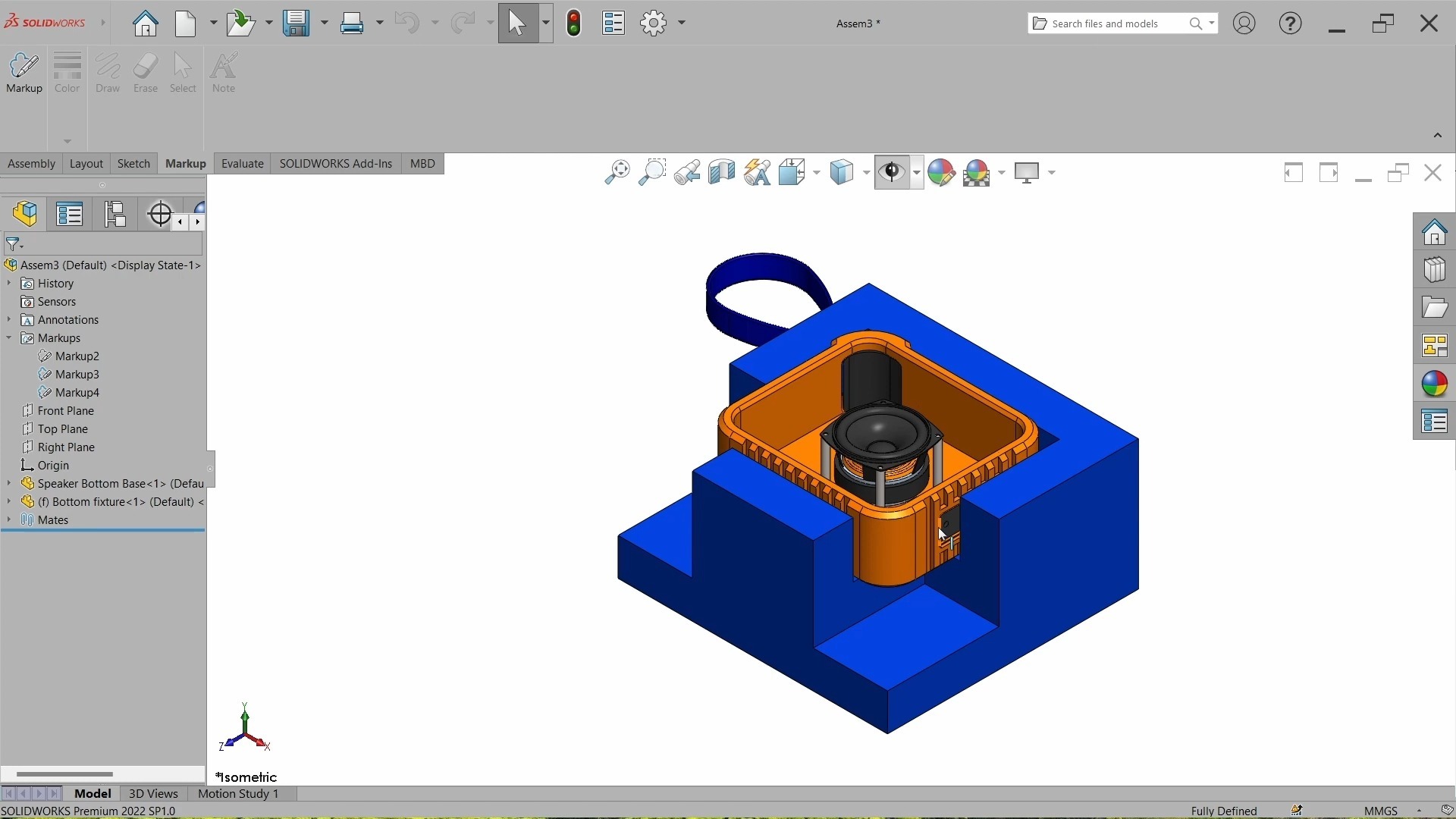
Task: Collapse the ribbon with the chevron
Action: (1438, 136)
